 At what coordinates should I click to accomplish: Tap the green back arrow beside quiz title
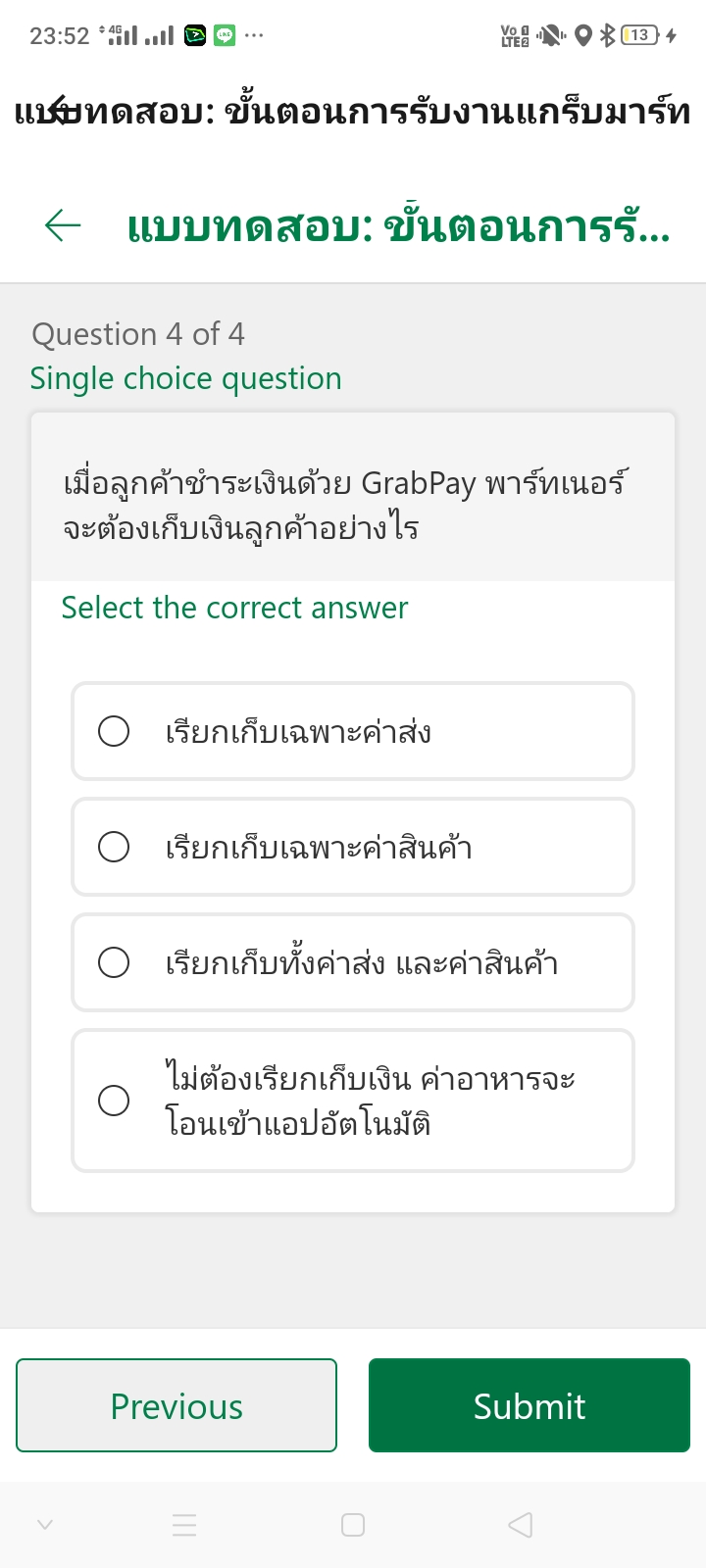[x=63, y=226]
